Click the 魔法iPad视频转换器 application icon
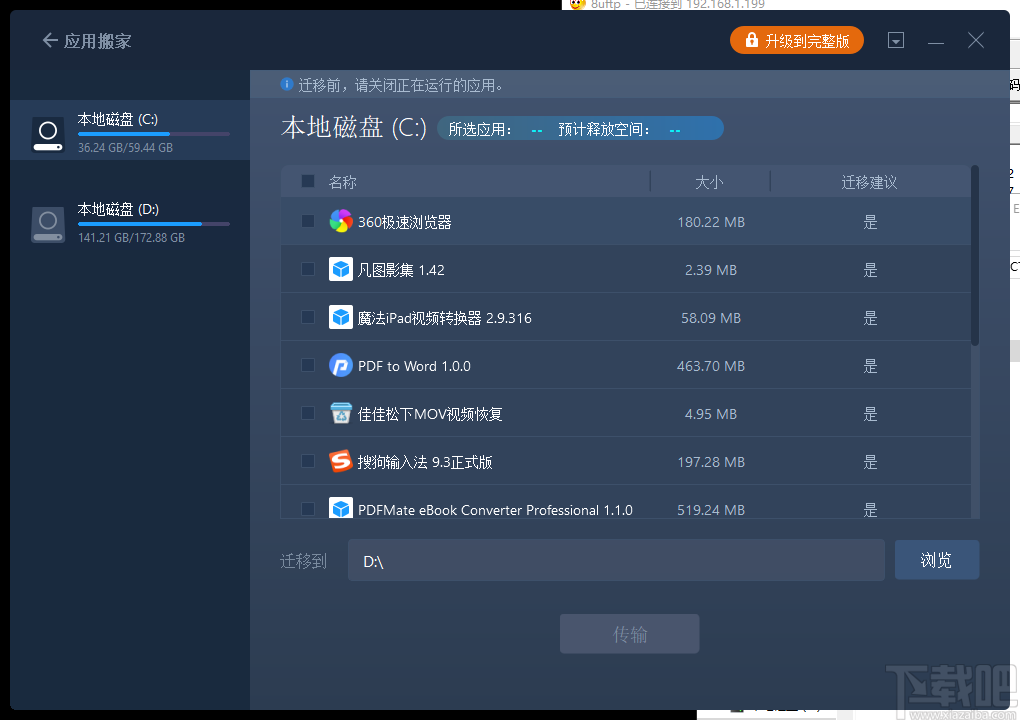The width and height of the screenshot is (1020, 720). (x=341, y=317)
